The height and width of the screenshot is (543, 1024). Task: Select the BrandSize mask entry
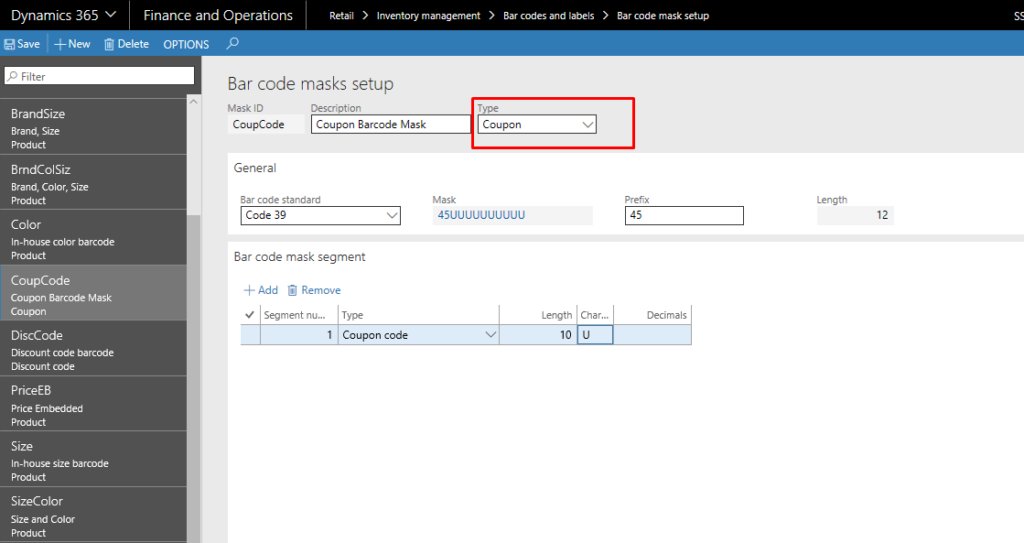click(x=92, y=127)
